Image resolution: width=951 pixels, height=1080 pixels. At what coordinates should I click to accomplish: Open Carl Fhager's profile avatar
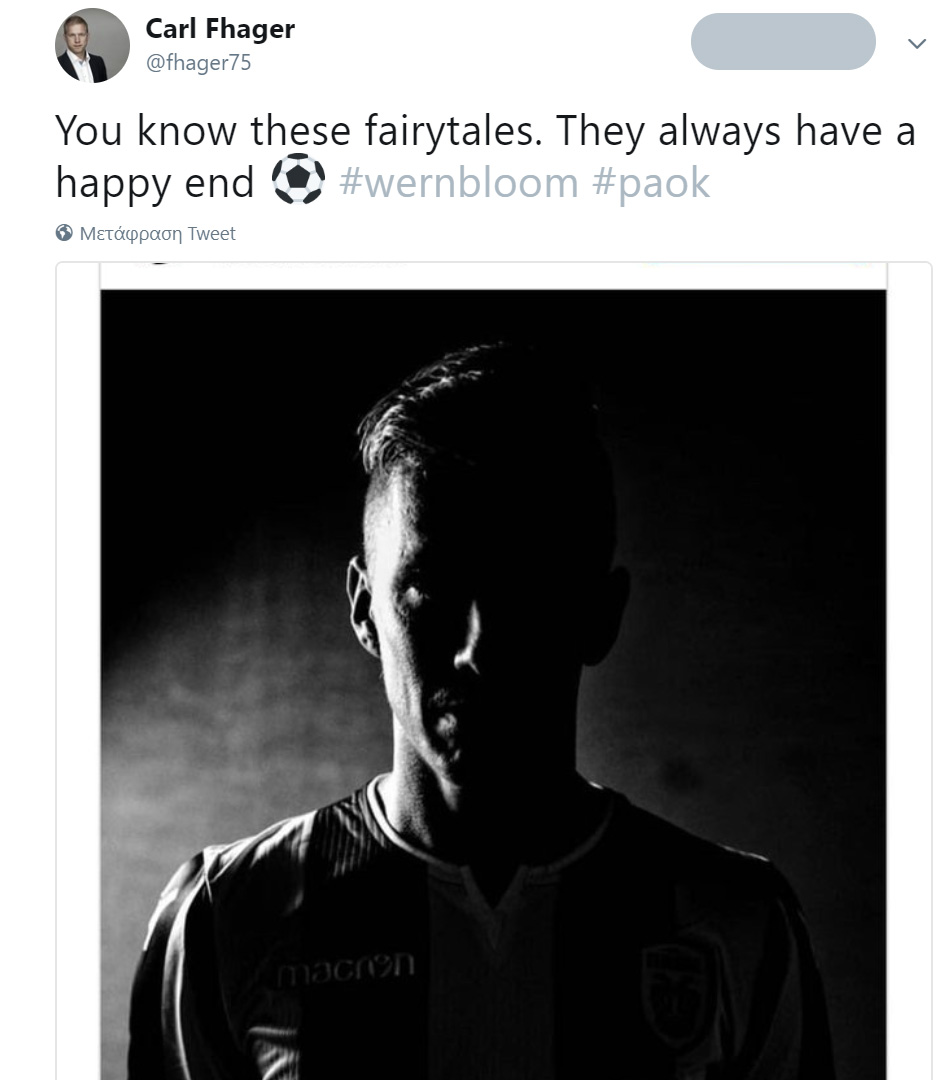point(92,45)
